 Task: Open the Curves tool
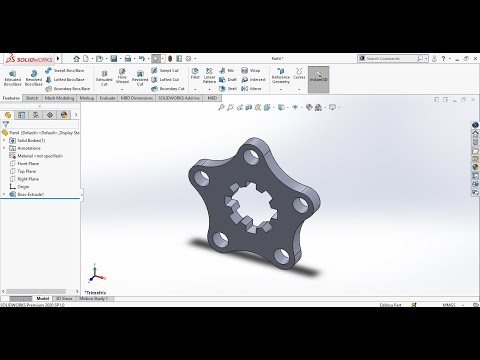tap(299, 74)
